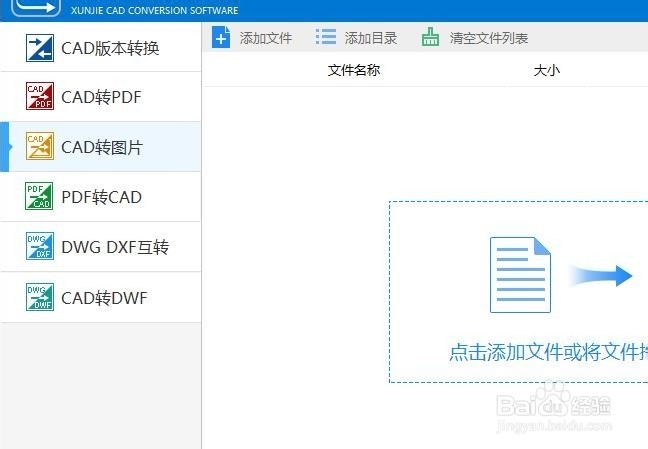Click the blue plus add-file icon
Viewport: 648px width, 449px height.
[x=221, y=37]
